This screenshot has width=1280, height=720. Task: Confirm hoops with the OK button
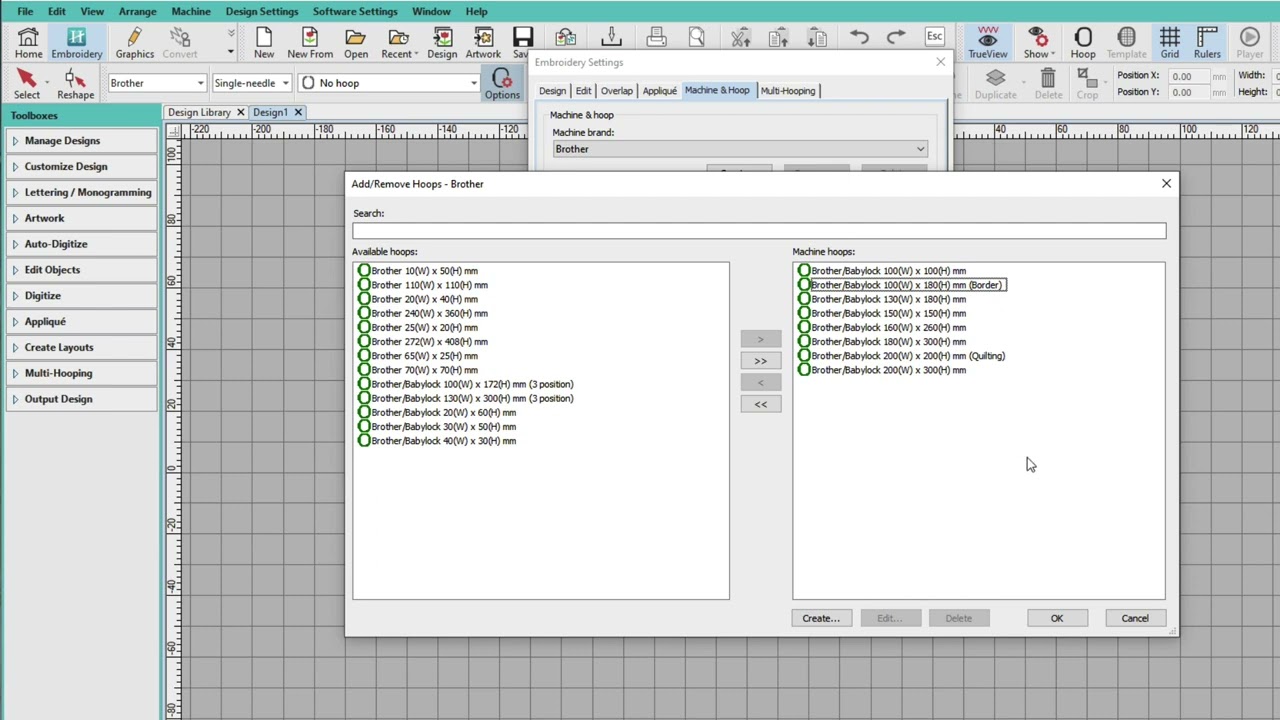[1057, 618]
